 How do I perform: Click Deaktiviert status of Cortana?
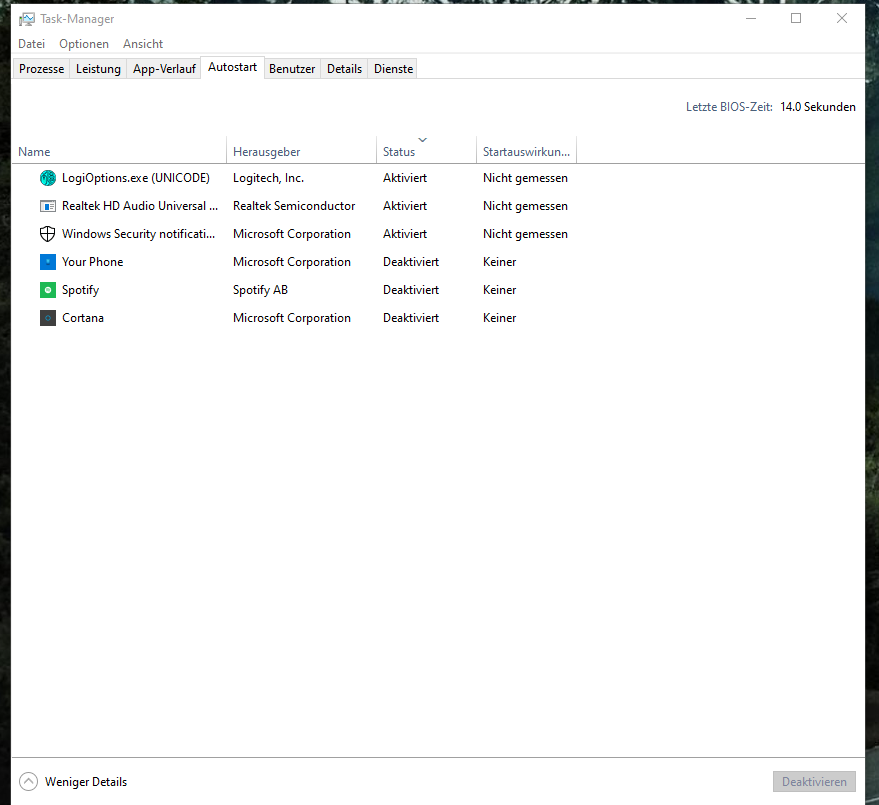click(411, 318)
